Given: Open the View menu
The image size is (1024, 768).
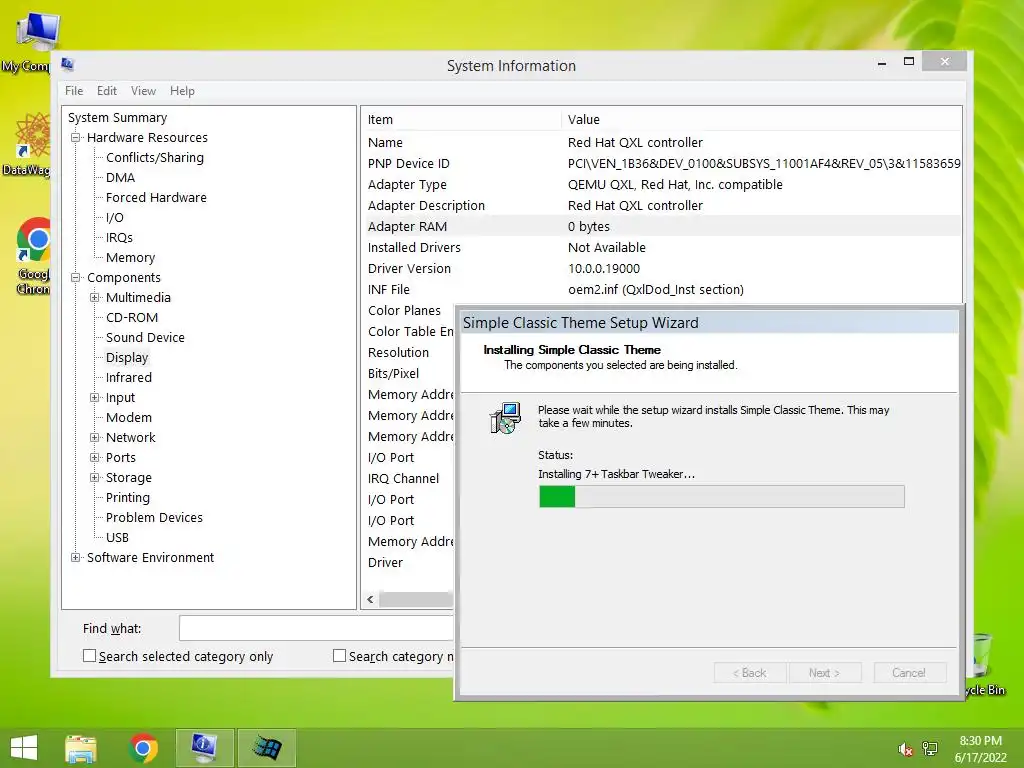Looking at the screenshot, I should point(143,91).
